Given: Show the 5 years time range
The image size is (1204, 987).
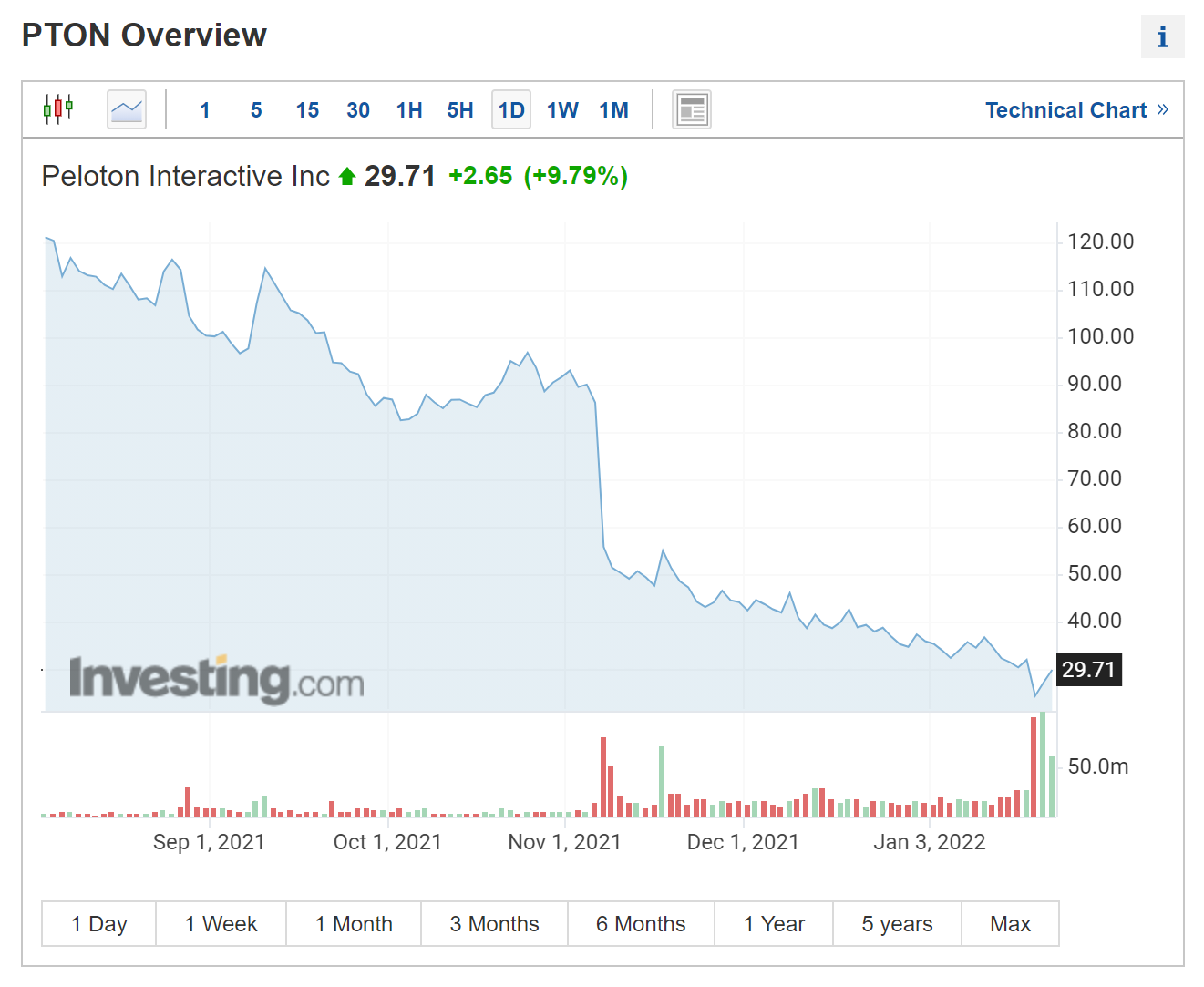Looking at the screenshot, I should point(897,924).
